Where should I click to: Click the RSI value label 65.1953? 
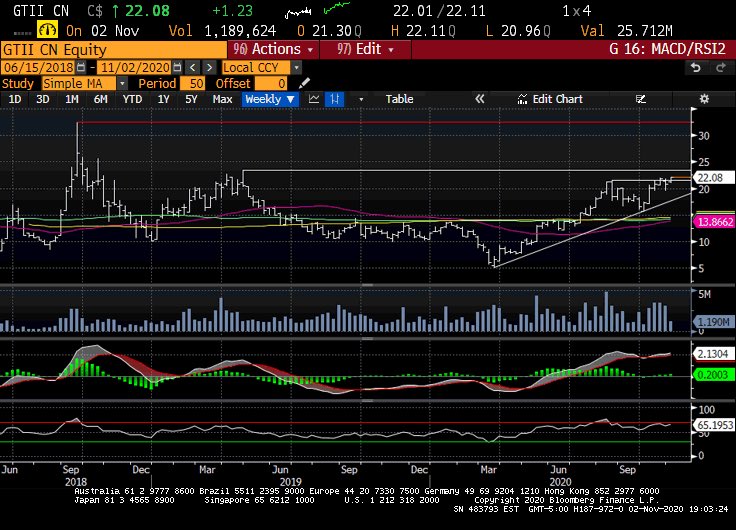713,425
